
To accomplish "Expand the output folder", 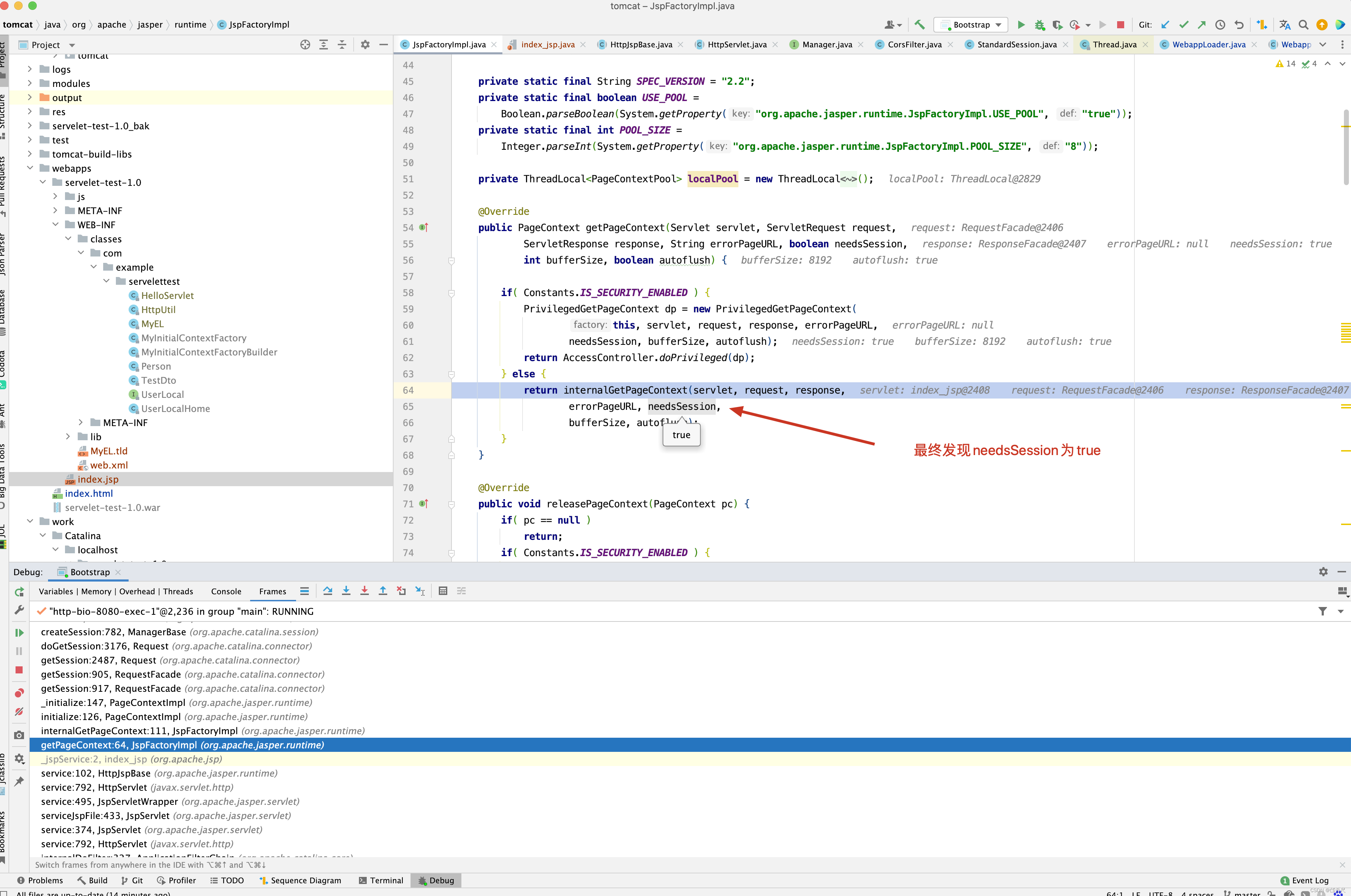I will click(30, 97).
